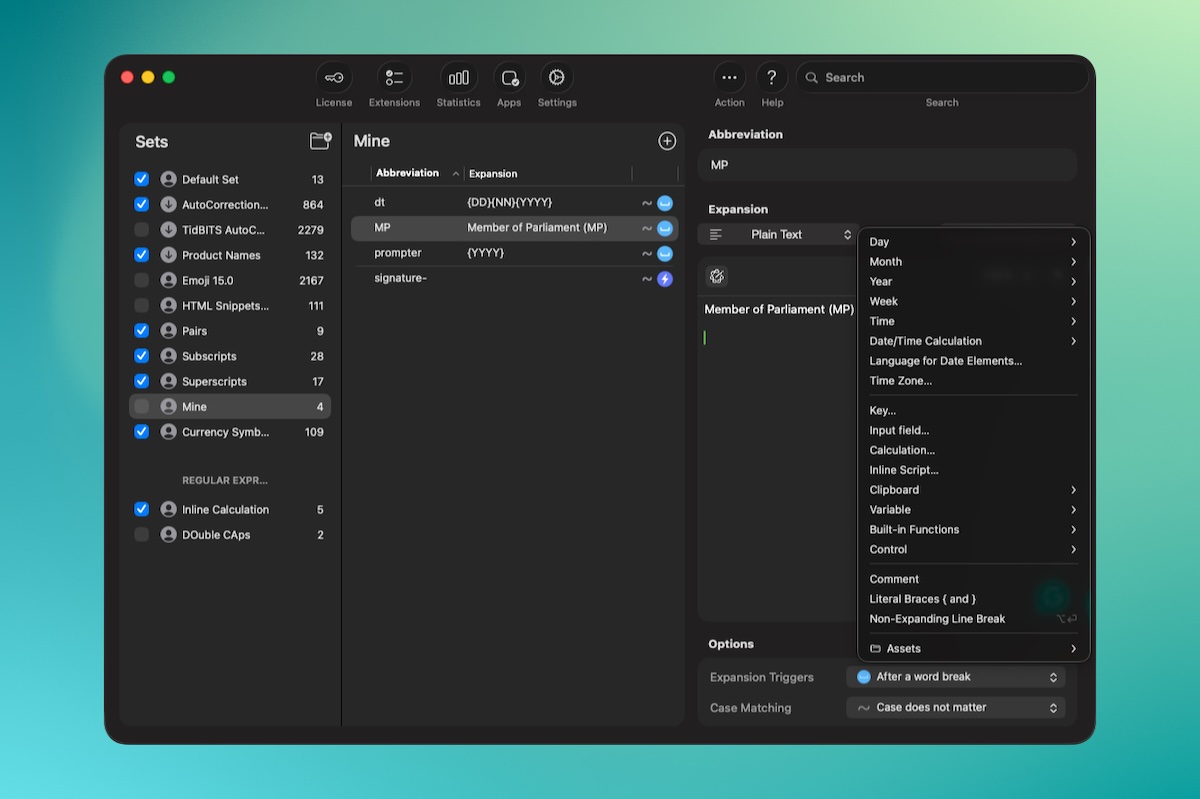The height and width of the screenshot is (799, 1200).
Task: Add a new snippet with plus icon
Action: [667, 142]
